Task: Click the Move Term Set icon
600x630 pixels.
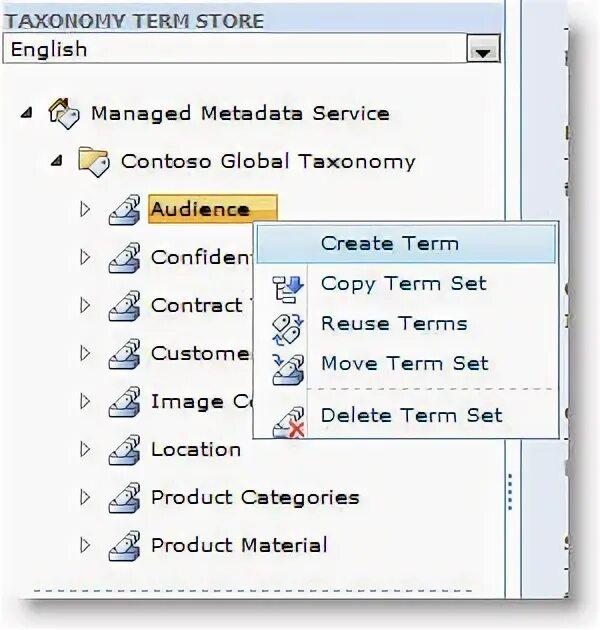Action: point(288,369)
